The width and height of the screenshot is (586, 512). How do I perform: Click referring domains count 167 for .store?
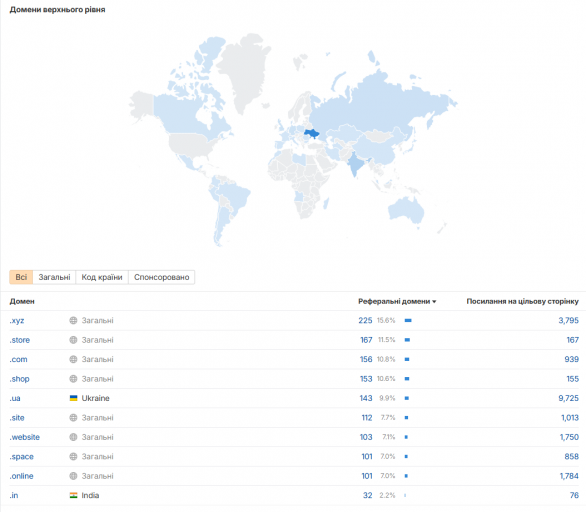tap(366, 340)
